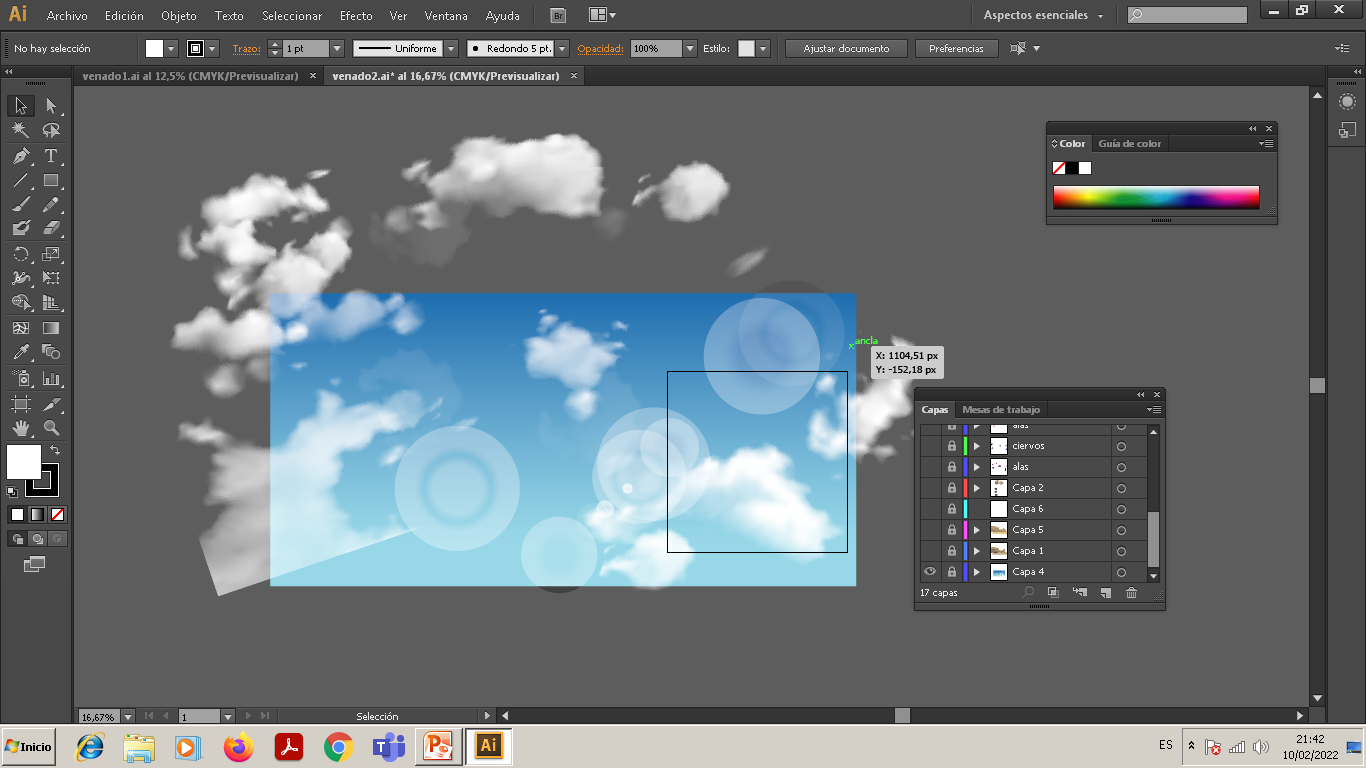The width and height of the screenshot is (1366, 768).
Task: Switch to venado1.ai document tab
Action: (190, 76)
